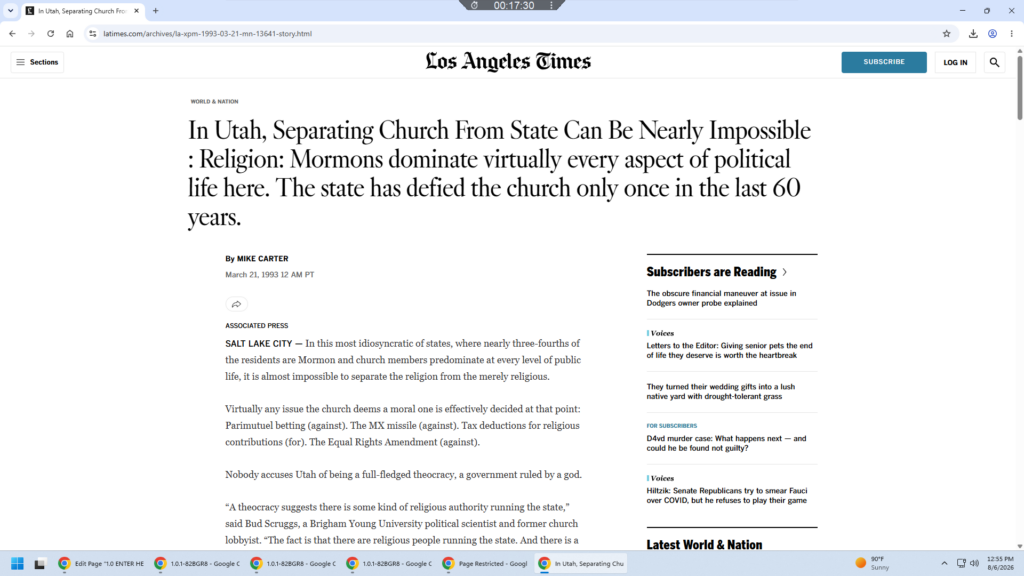
Task: Open the taskbar clock and date
Action: pyautogui.click(x=1000, y=563)
